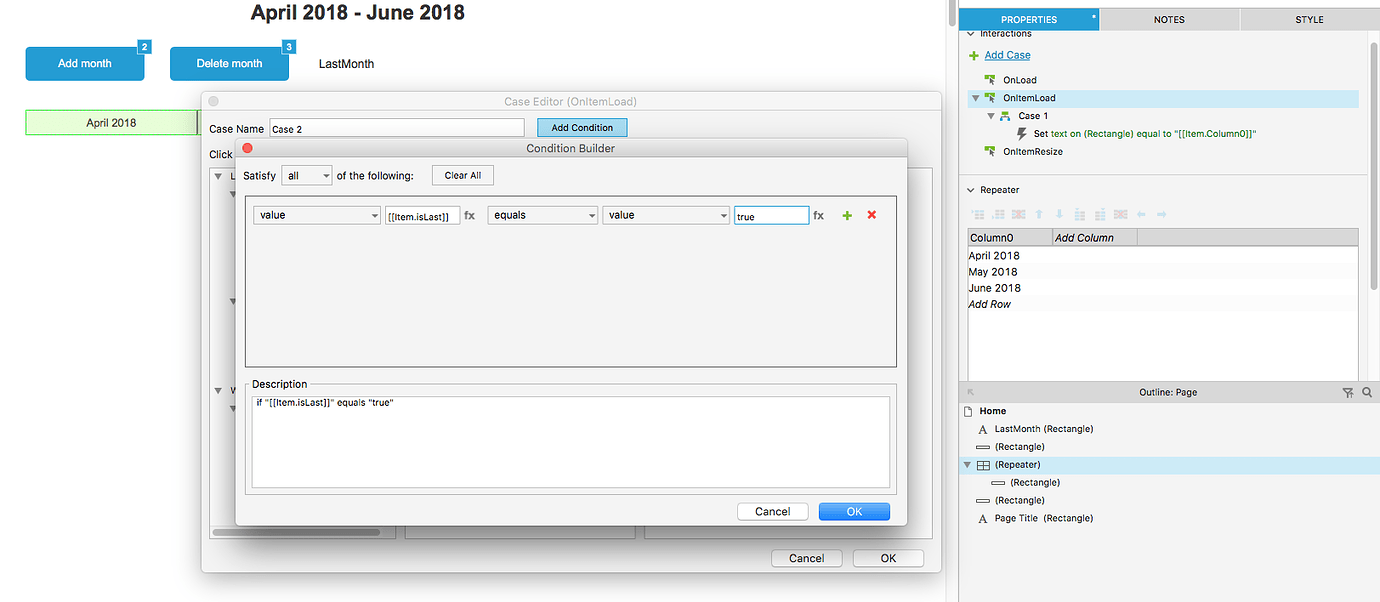Collapse the Repeater node in Outline
Viewport: 1380px width, 602px height.
[967, 465]
